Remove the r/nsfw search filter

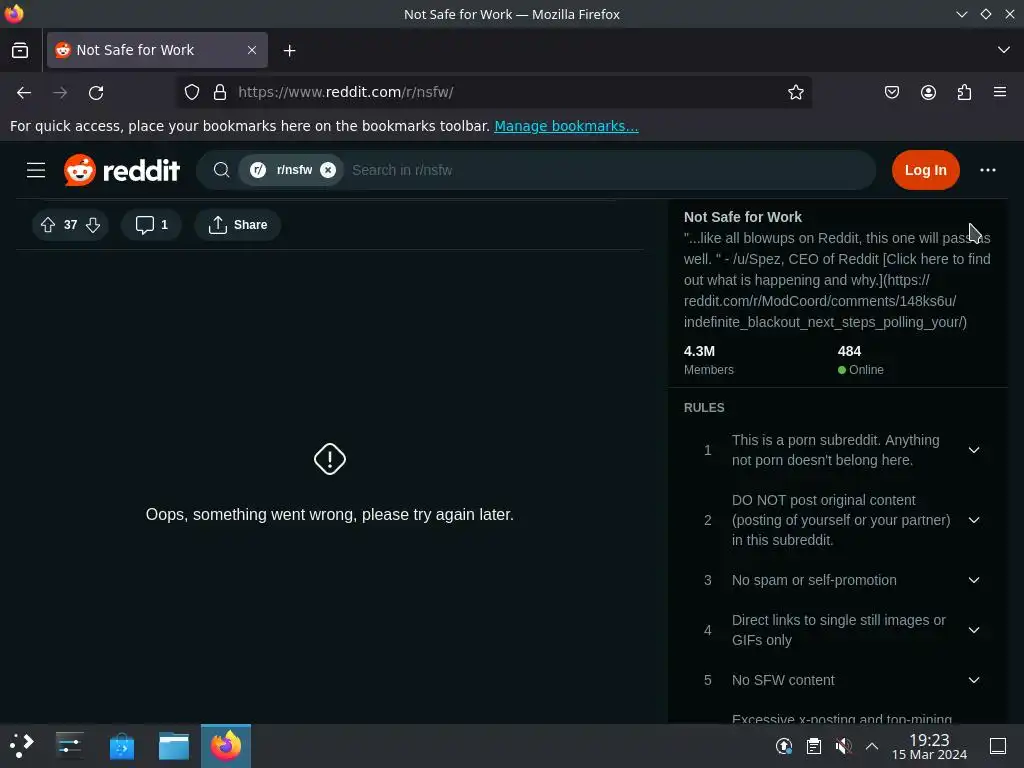click(328, 170)
